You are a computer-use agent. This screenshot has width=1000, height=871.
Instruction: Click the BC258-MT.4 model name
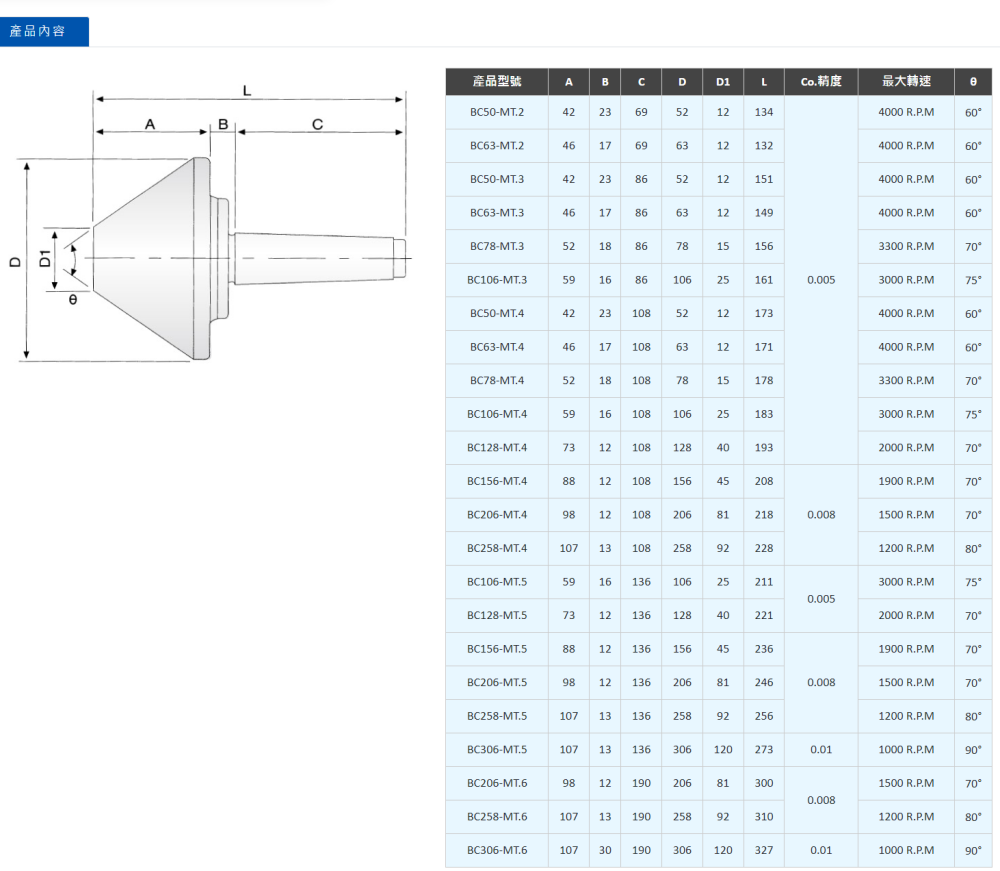pyautogui.click(x=497, y=548)
